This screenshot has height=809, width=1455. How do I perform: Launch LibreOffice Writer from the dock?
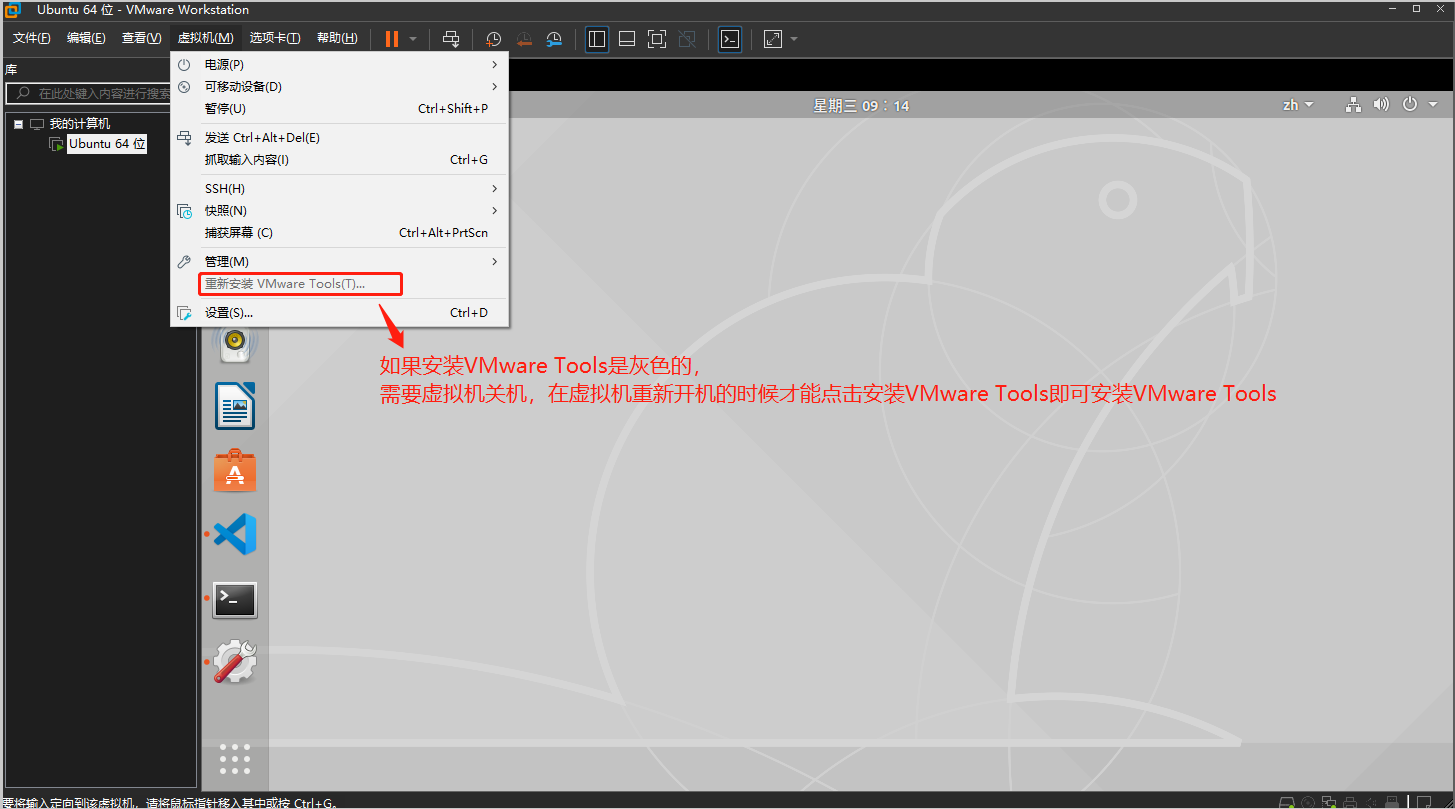point(235,406)
